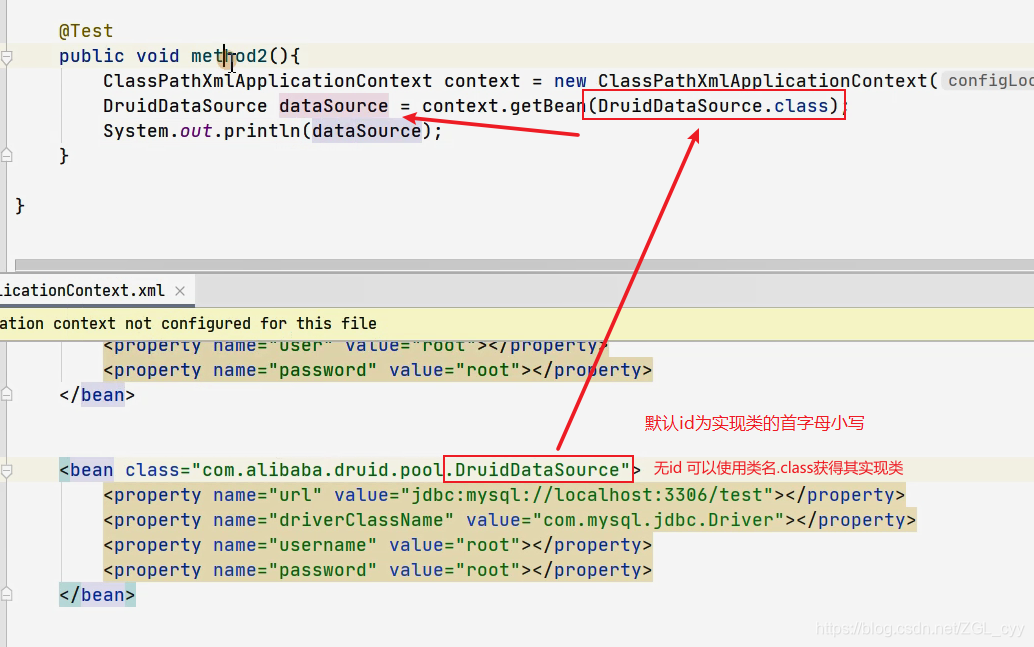Collapse the second bean element fold marker
The width and height of the screenshot is (1034, 647).
pos(7,471)
